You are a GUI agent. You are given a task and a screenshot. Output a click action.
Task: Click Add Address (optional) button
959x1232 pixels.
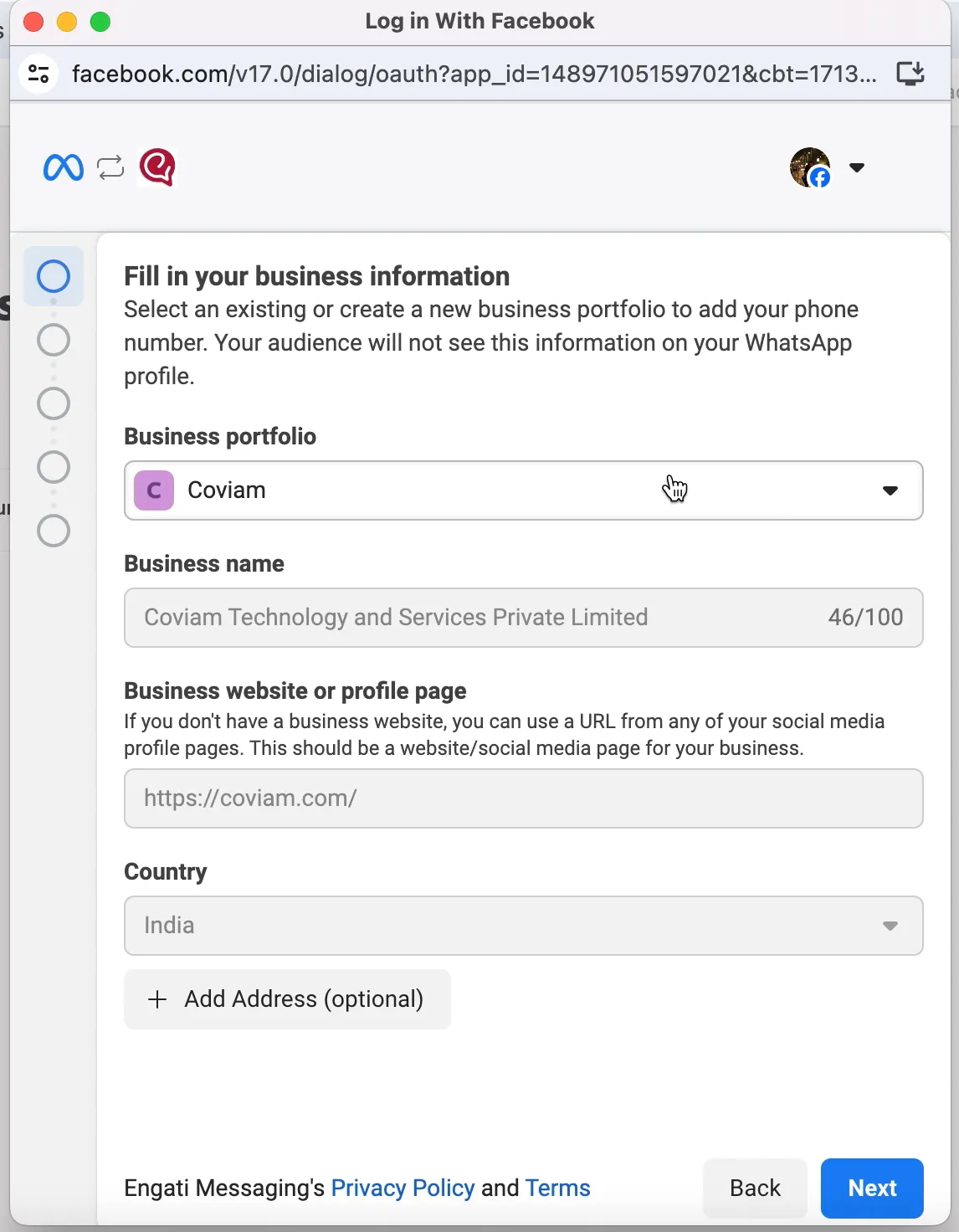pyautogui.click(x=287, y=999)
